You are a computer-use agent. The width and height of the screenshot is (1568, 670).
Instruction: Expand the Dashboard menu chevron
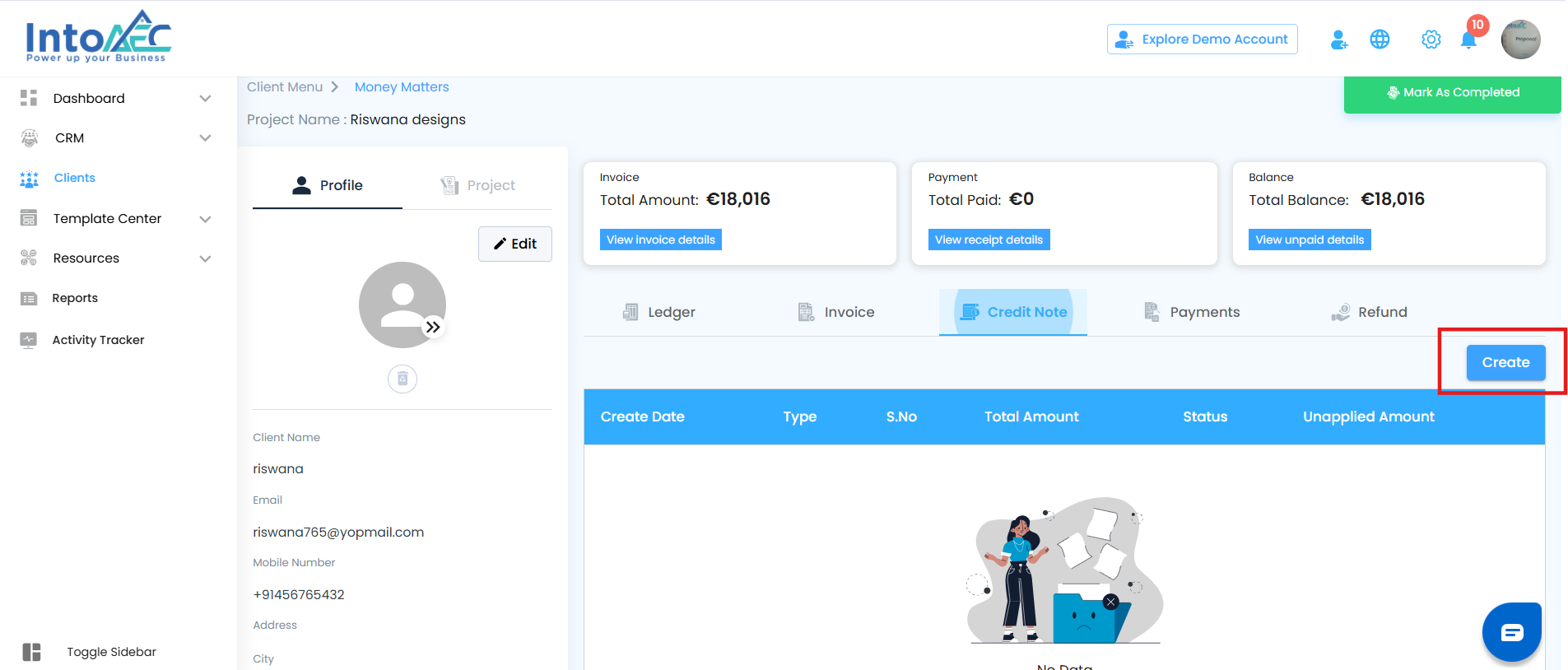point(205,99)
